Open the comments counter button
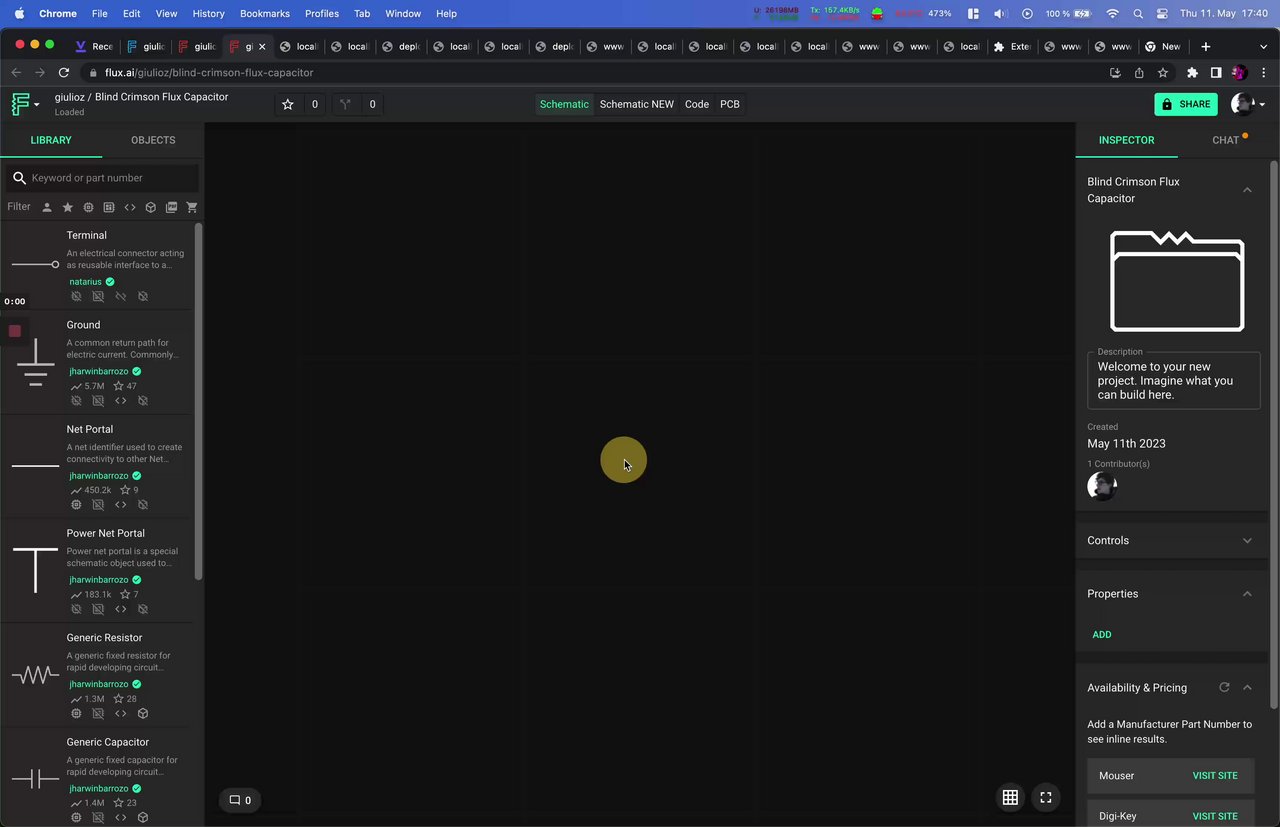 pos(240,800)
